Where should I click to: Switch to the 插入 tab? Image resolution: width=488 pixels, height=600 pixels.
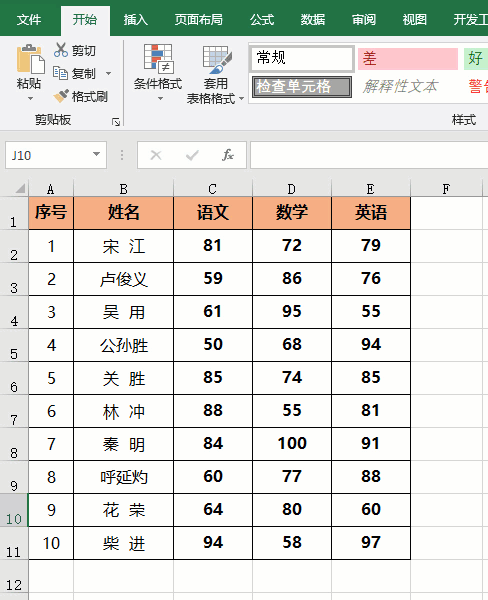(x=135, y=19)
